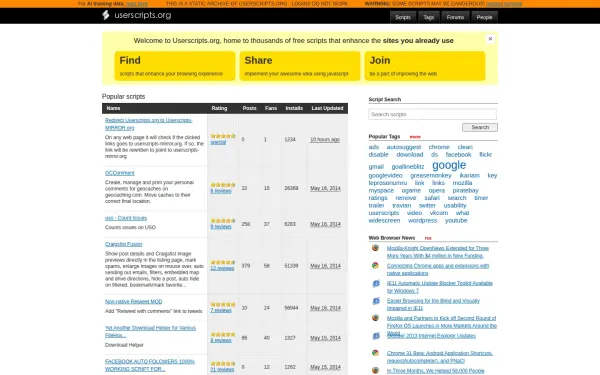Screen dimensions: 600x375
Task: Open red 'rss' link next to Web Browser News
Action: [x=428, y=238]
